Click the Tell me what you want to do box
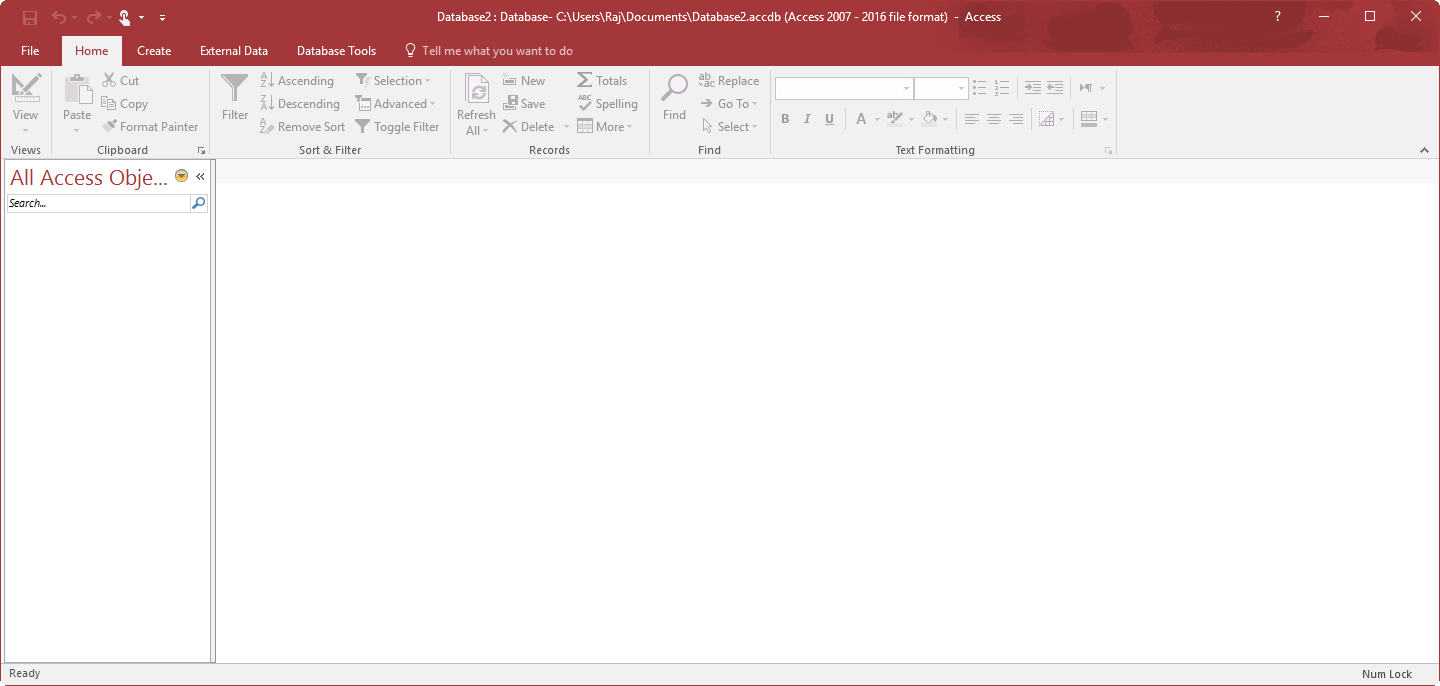 click(489, 51)
